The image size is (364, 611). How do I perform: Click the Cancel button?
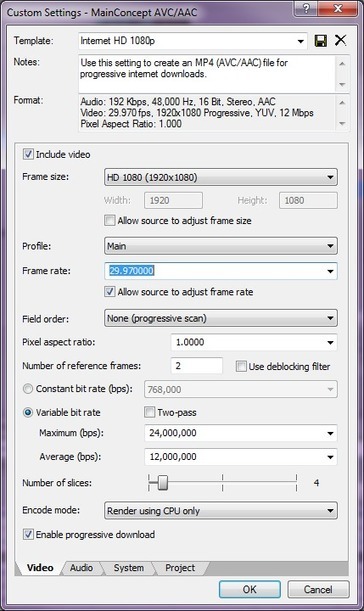[x=318, y=589]
